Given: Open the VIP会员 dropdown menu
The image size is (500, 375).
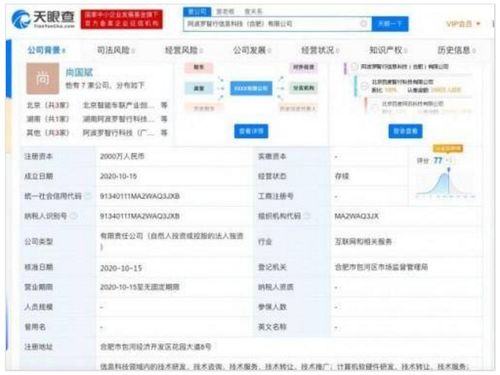Looking at the screenshot, I should pyautogui.click(x=463, y=24).
